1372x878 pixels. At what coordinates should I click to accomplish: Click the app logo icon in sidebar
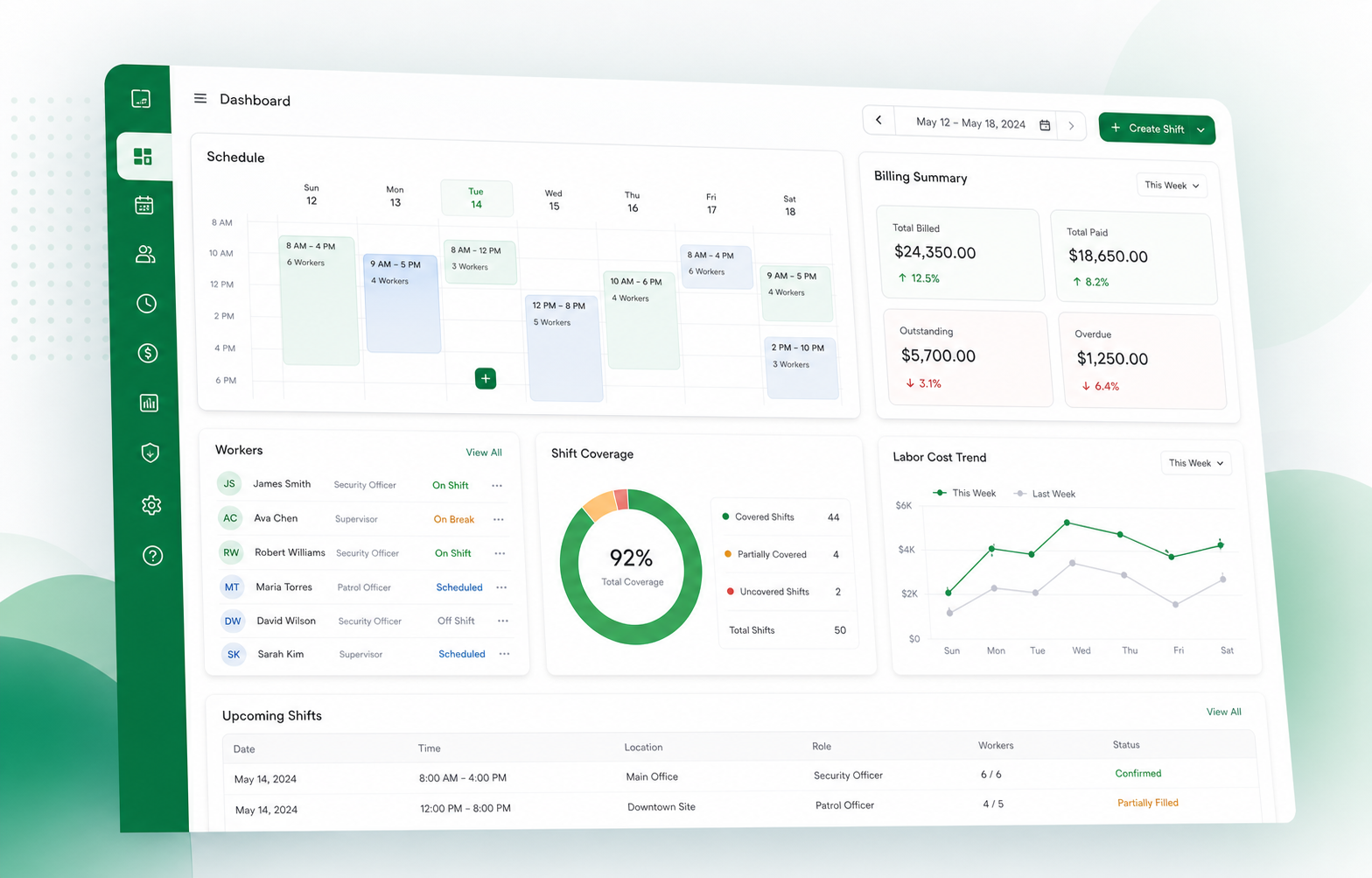[141, 99]
